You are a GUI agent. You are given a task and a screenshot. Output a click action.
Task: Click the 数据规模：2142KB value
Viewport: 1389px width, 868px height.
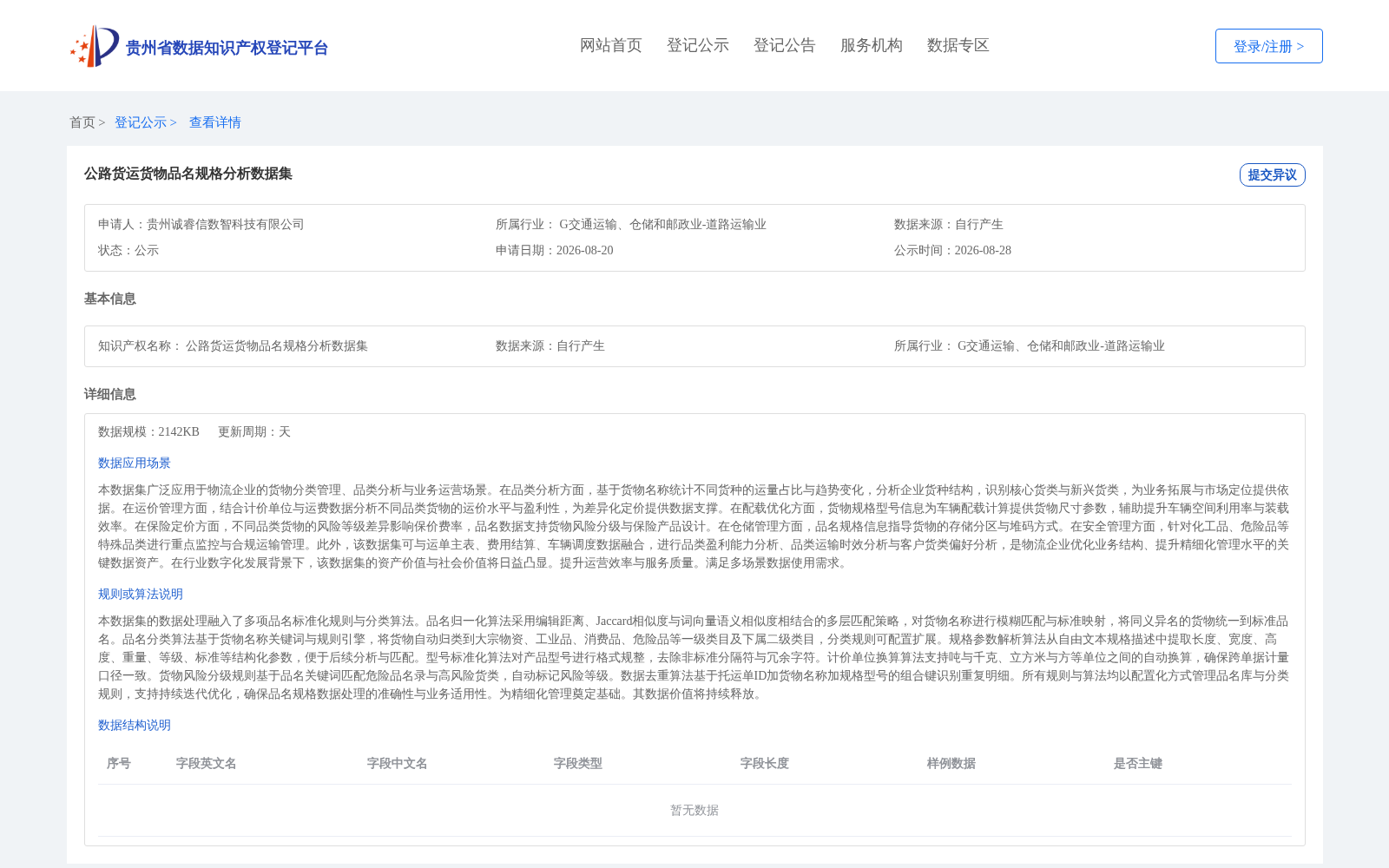tap(148, 431)
